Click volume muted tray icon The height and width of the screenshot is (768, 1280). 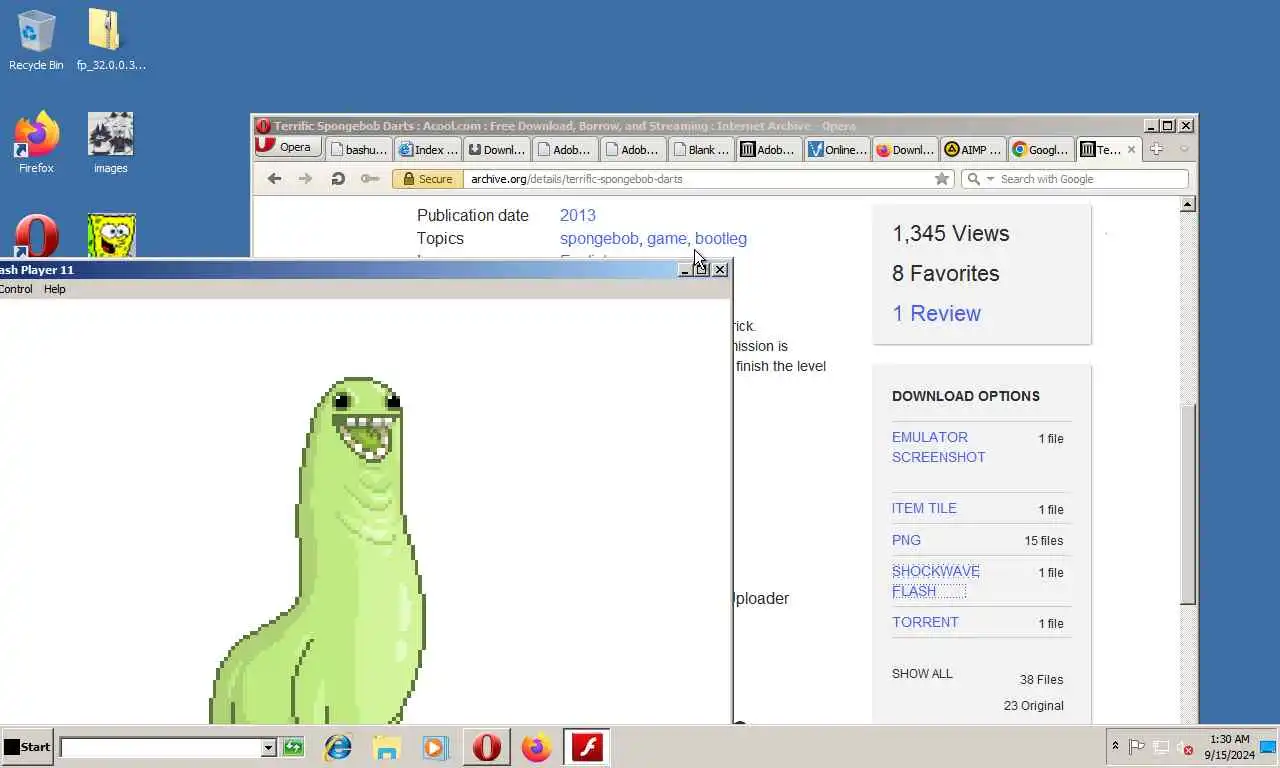(x=1185, y=747)
